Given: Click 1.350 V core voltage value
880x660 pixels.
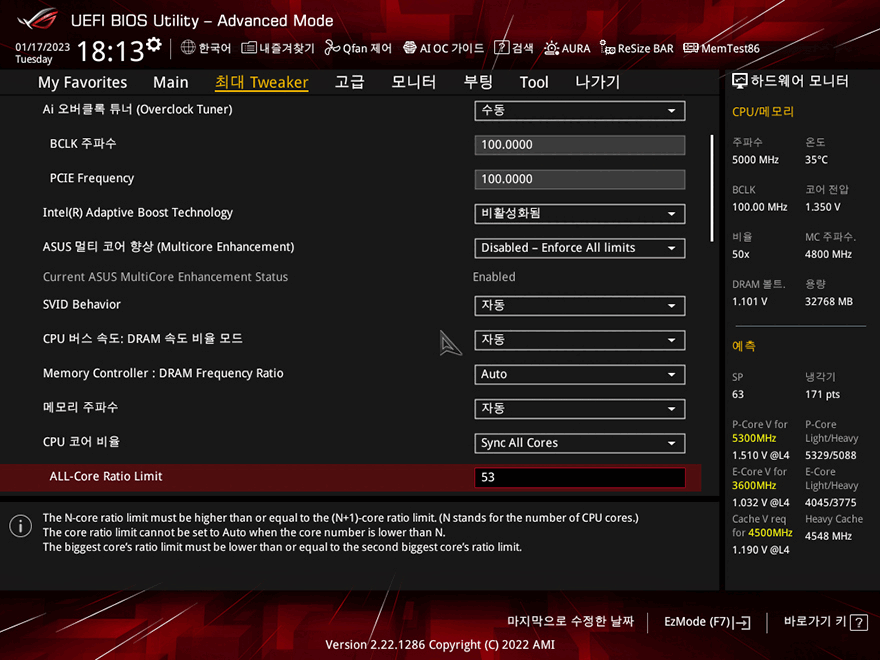Looking at the screenshot, I should coord(823,207).
